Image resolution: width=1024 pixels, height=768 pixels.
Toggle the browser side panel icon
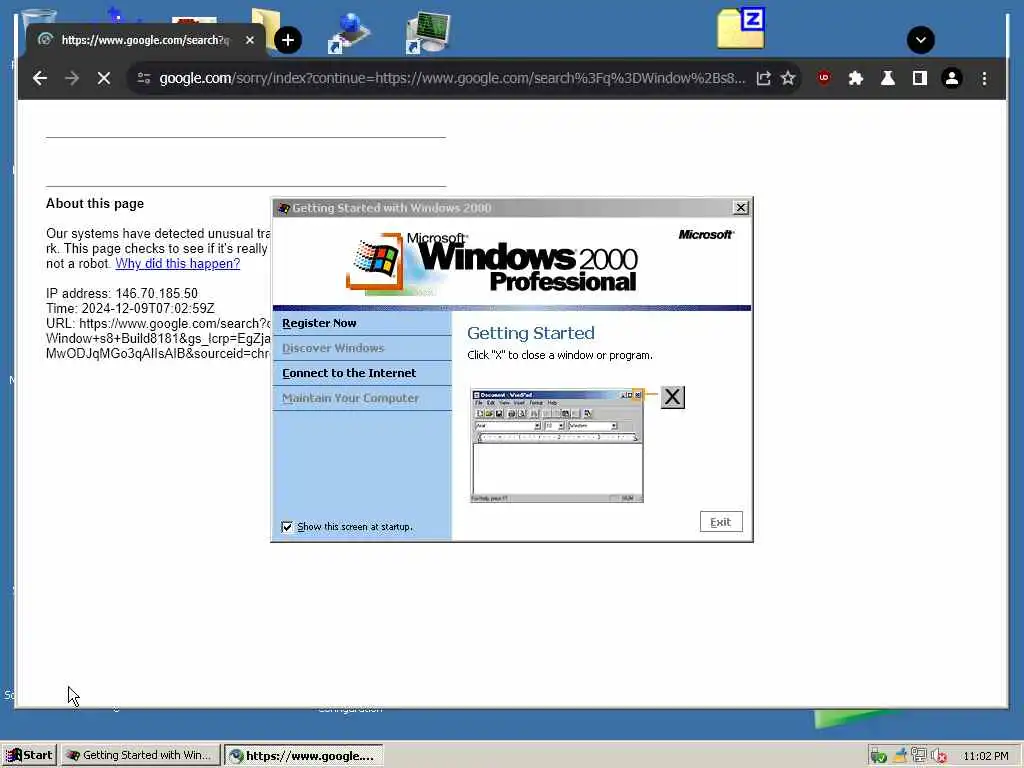pyautogui.click(x=920, y=78)
